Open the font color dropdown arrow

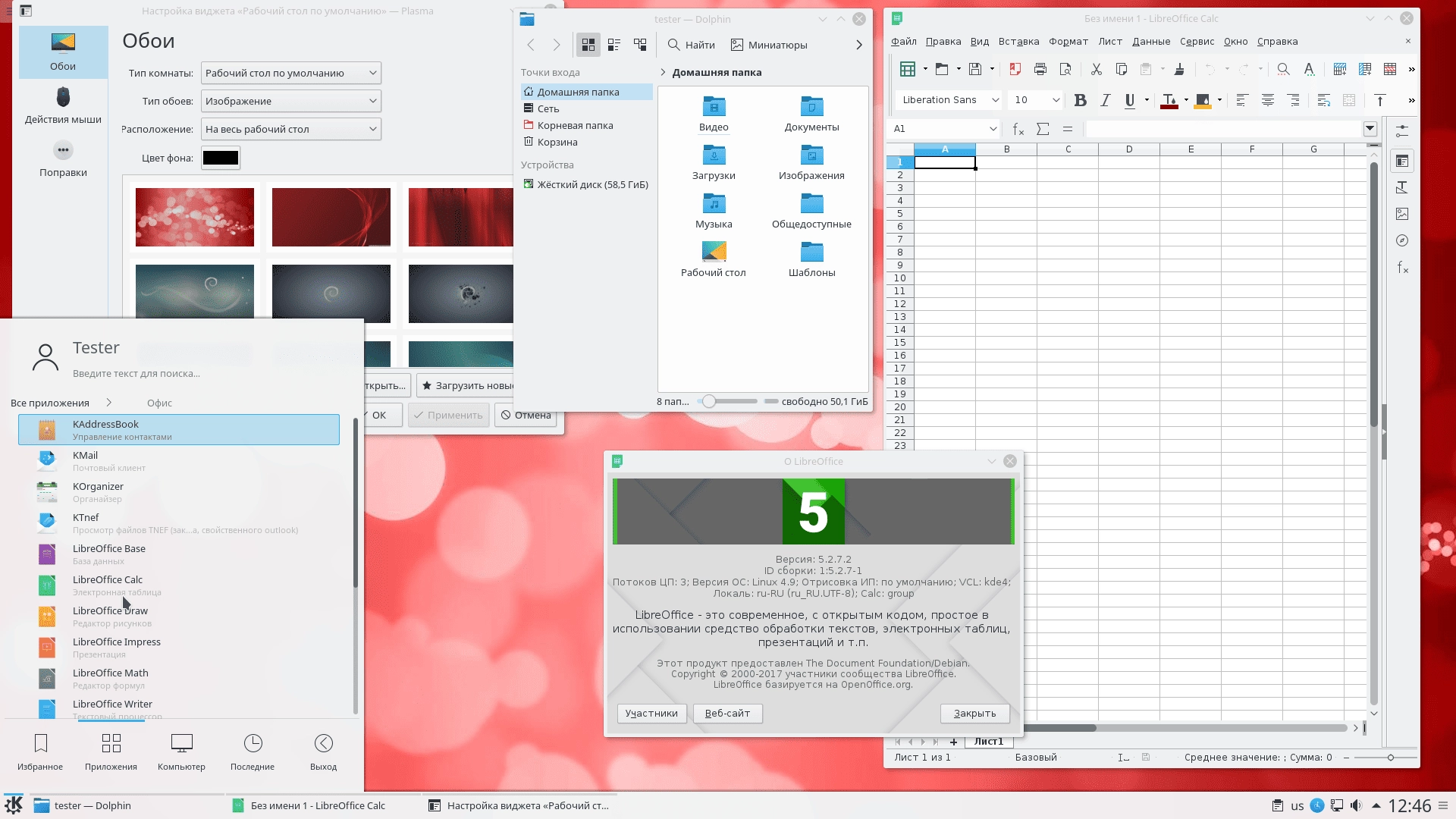click(1186, 100)
